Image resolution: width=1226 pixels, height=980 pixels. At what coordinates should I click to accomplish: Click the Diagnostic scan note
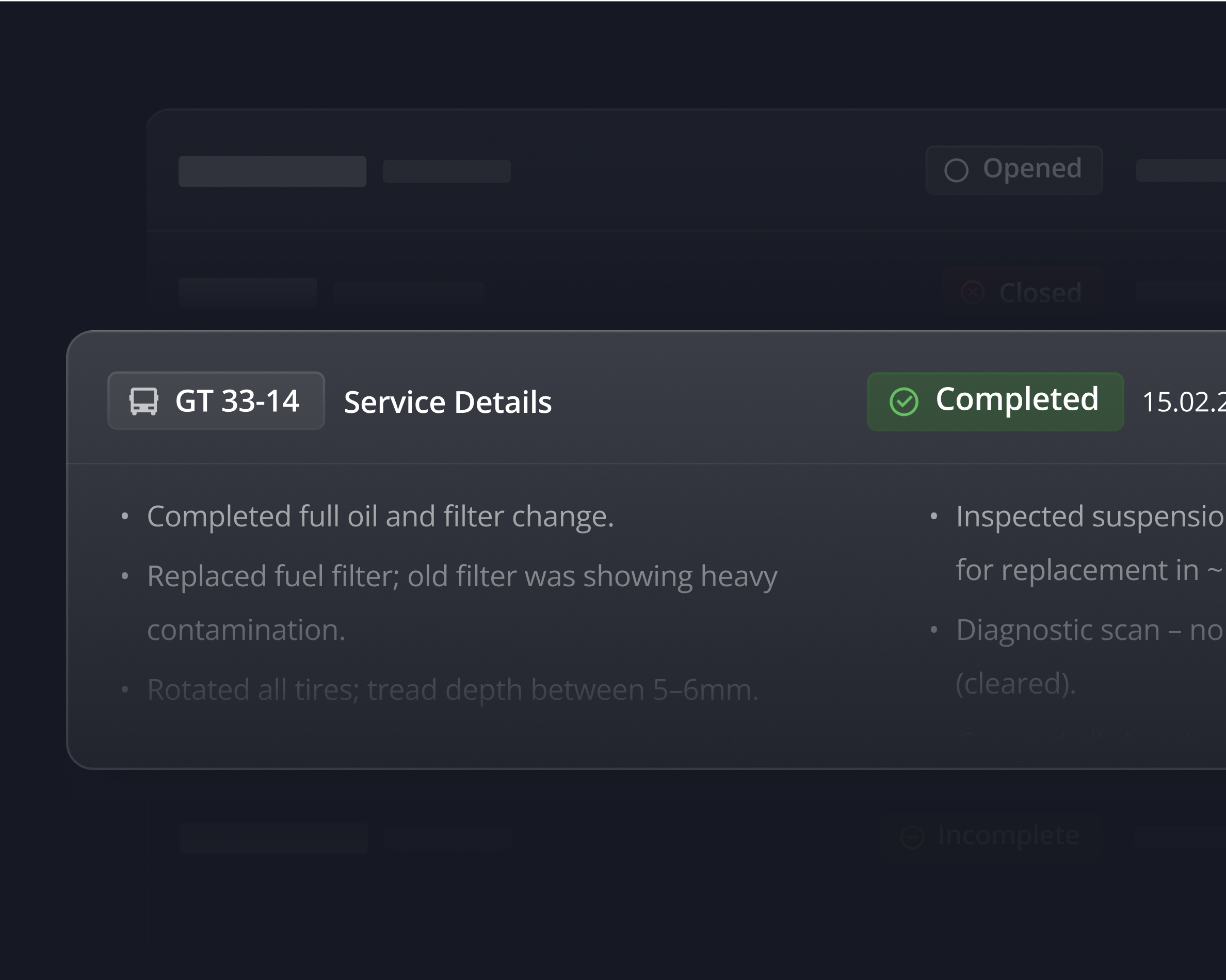[x=1089, y=630]
